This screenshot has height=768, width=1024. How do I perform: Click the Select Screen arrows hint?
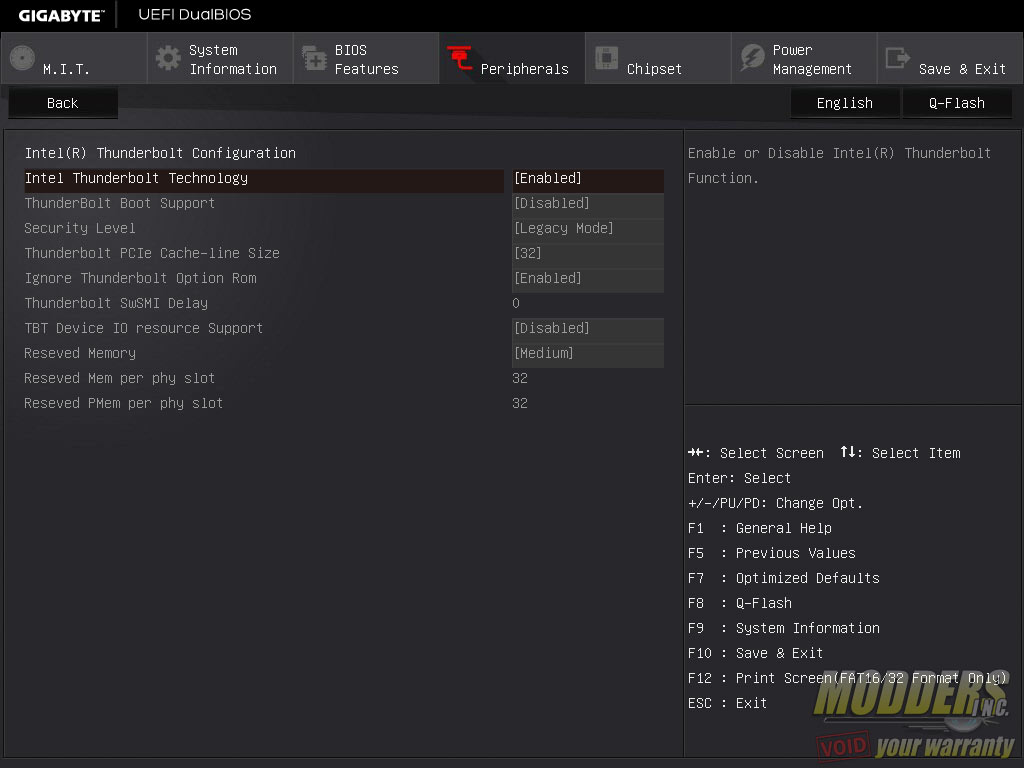tap(756, 453)
